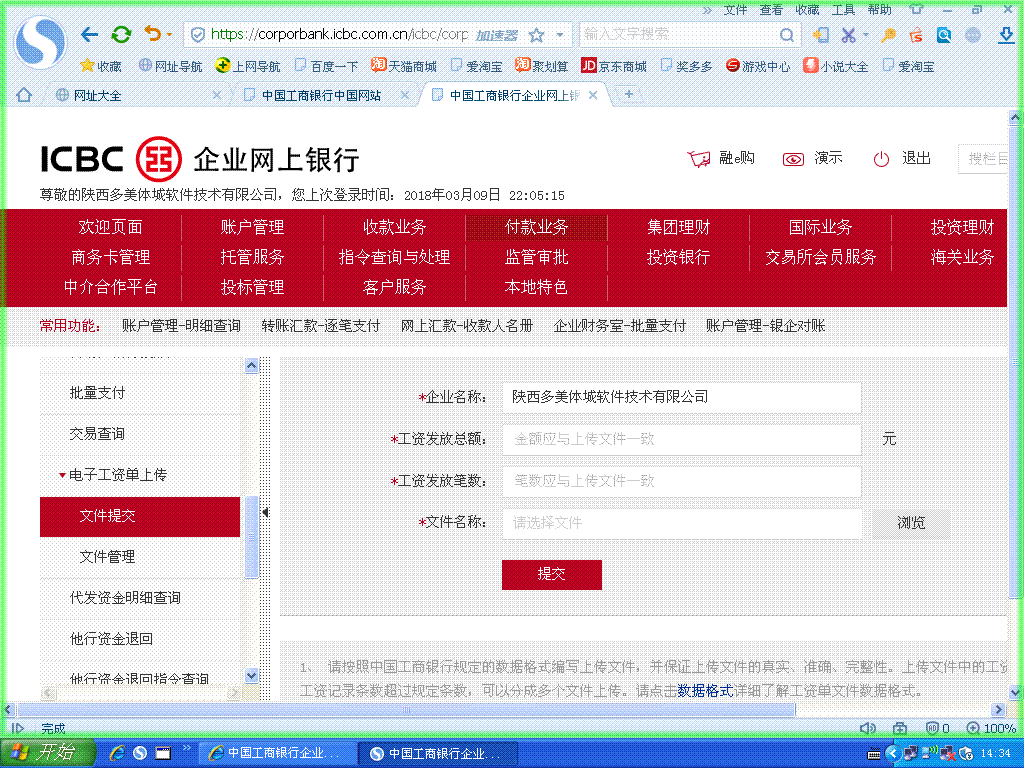The image size is (1024, 768).
Task: Click the Sogou browser logo
Action: click(40, 42)
